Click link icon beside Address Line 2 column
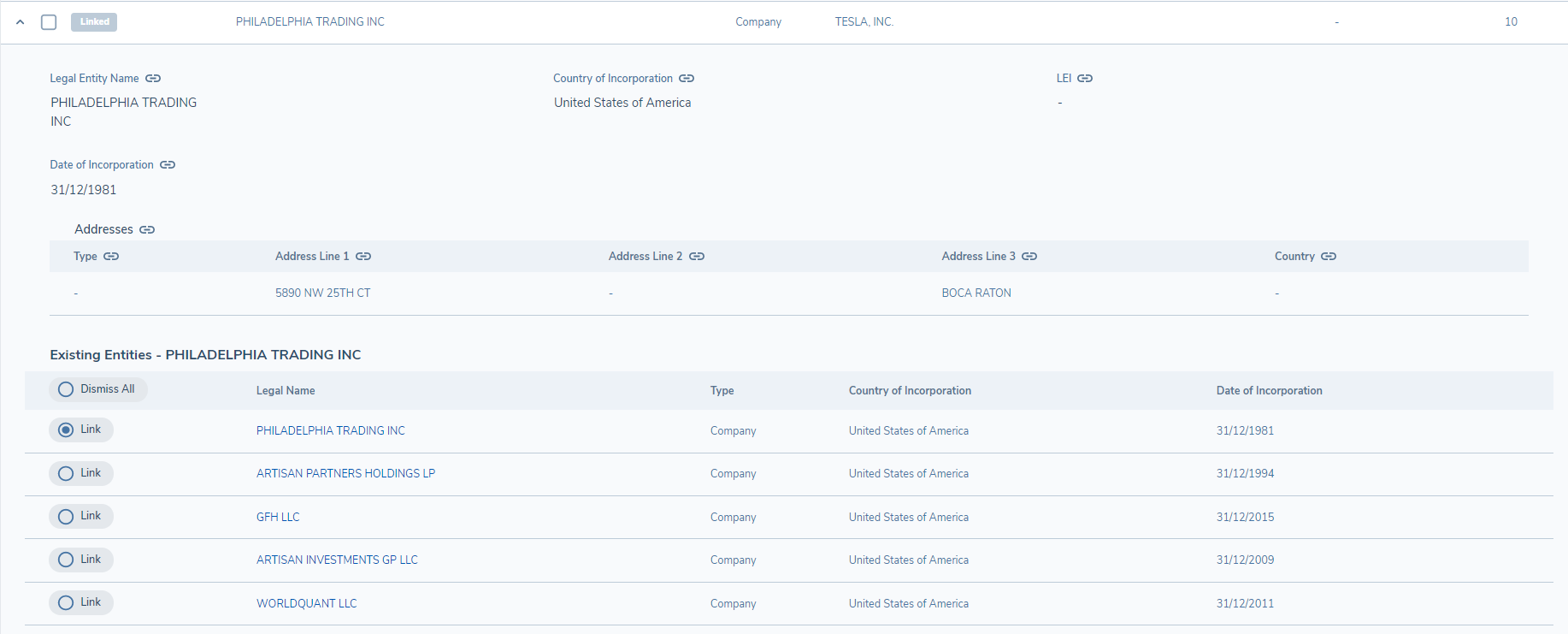 pos(697,257)
